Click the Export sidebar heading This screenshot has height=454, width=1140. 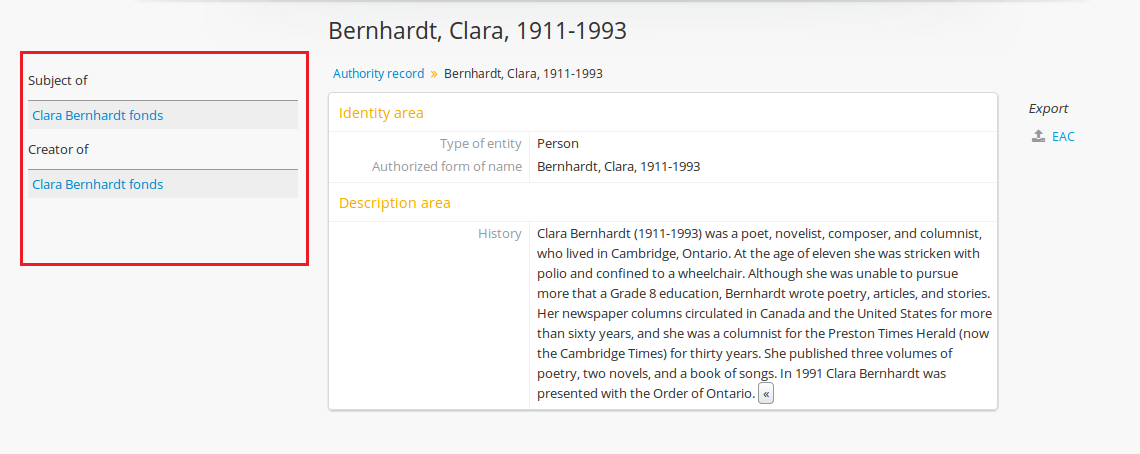coord(1048,108)
